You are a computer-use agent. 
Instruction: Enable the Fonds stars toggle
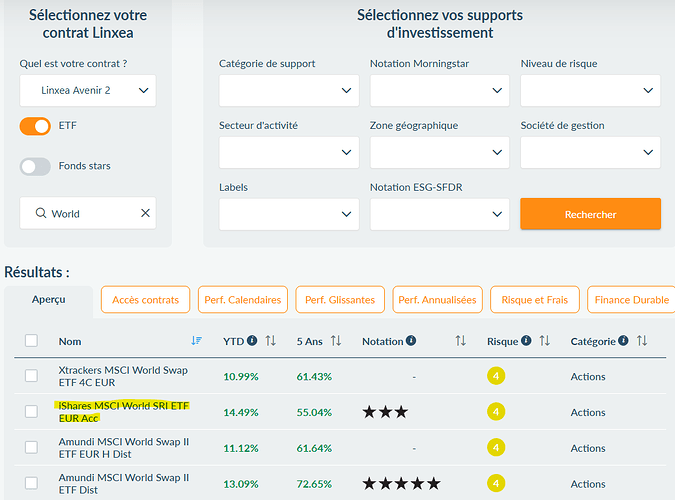(x=35, y=166)
